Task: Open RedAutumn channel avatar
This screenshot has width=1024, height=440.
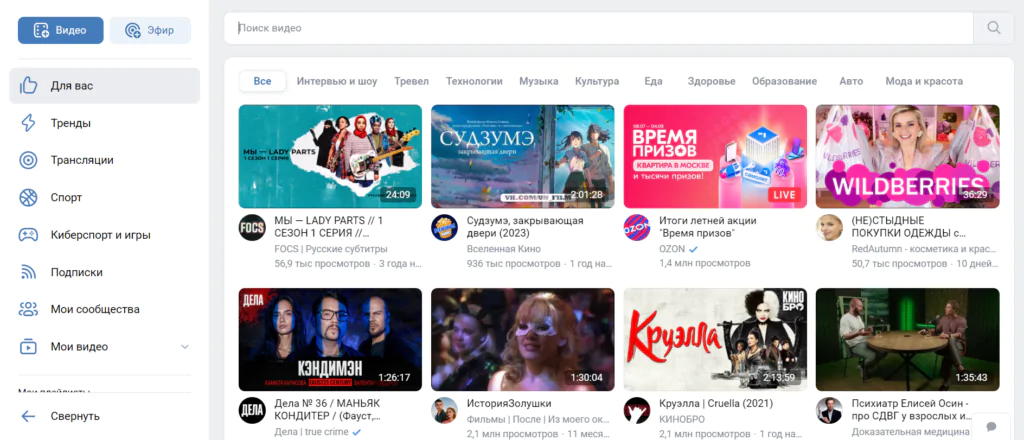Action: pos(829,227)
